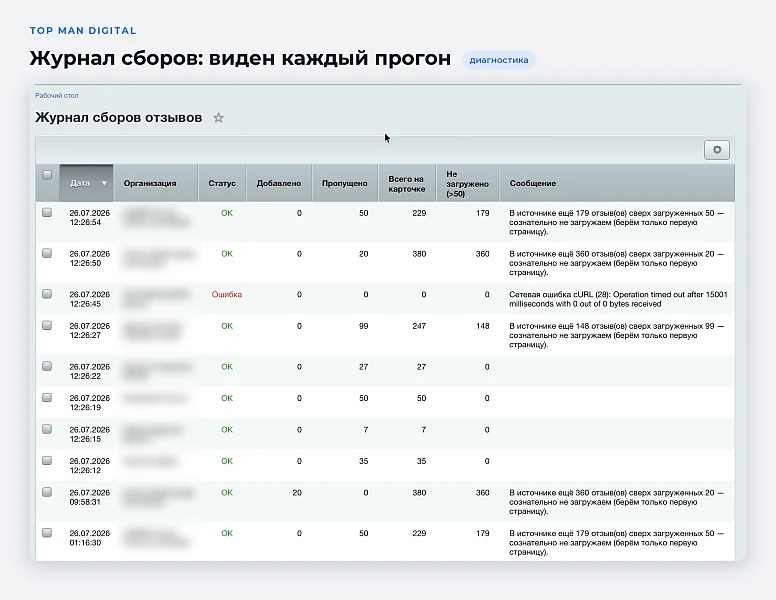Tick checkbox for row 12:26:27
The image size is (776, 600).
pos(47,325)
